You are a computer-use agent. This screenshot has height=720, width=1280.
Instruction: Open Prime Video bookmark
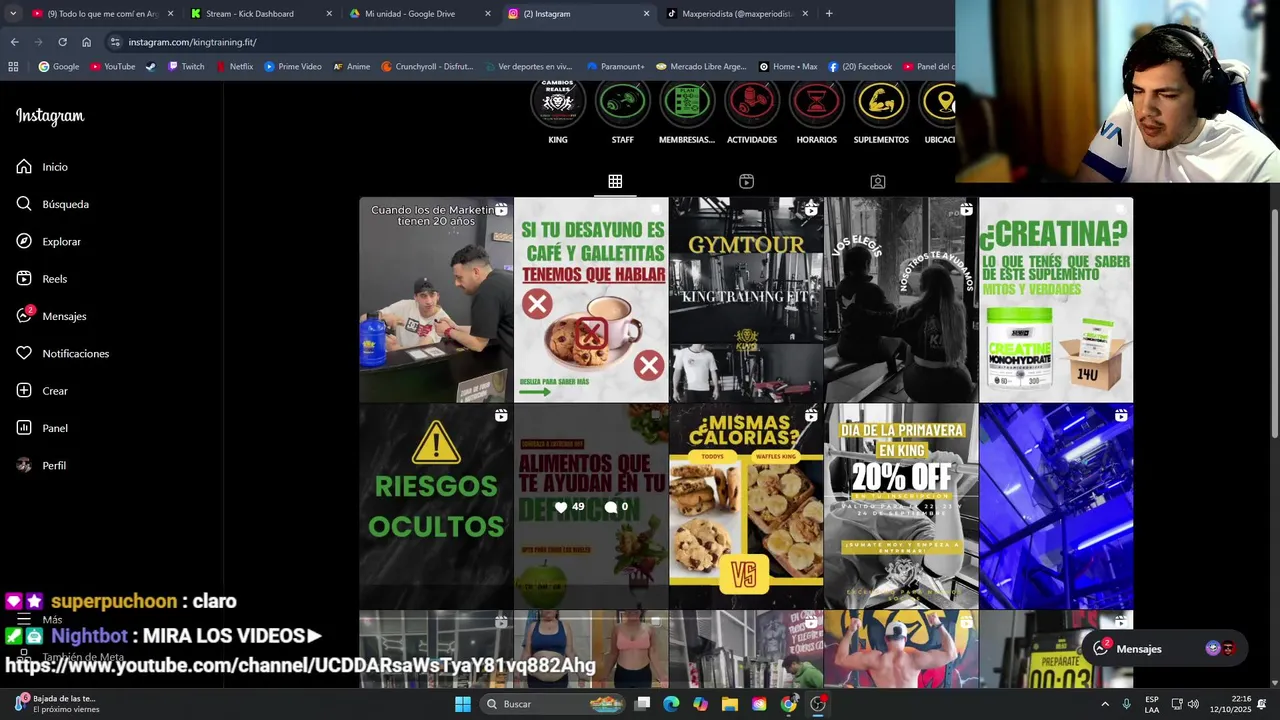click(292, 67)
